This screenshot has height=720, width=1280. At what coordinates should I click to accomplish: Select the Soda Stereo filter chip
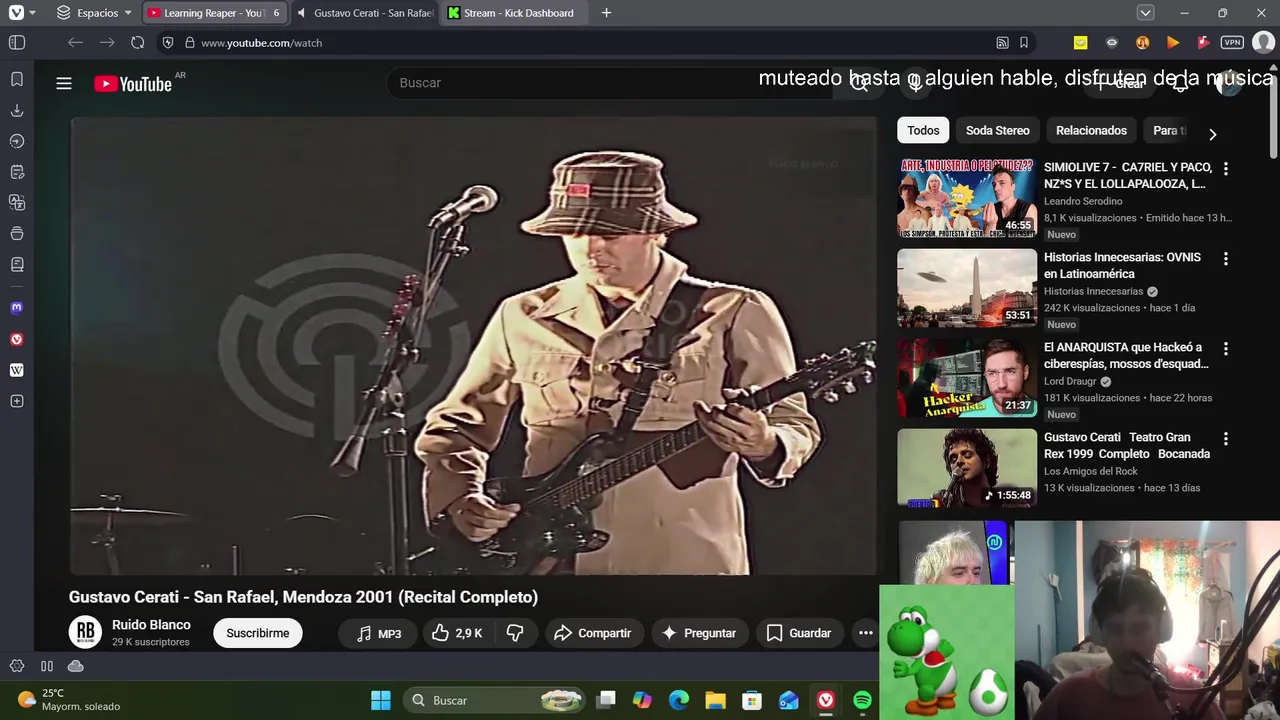[x=997, y=130]
